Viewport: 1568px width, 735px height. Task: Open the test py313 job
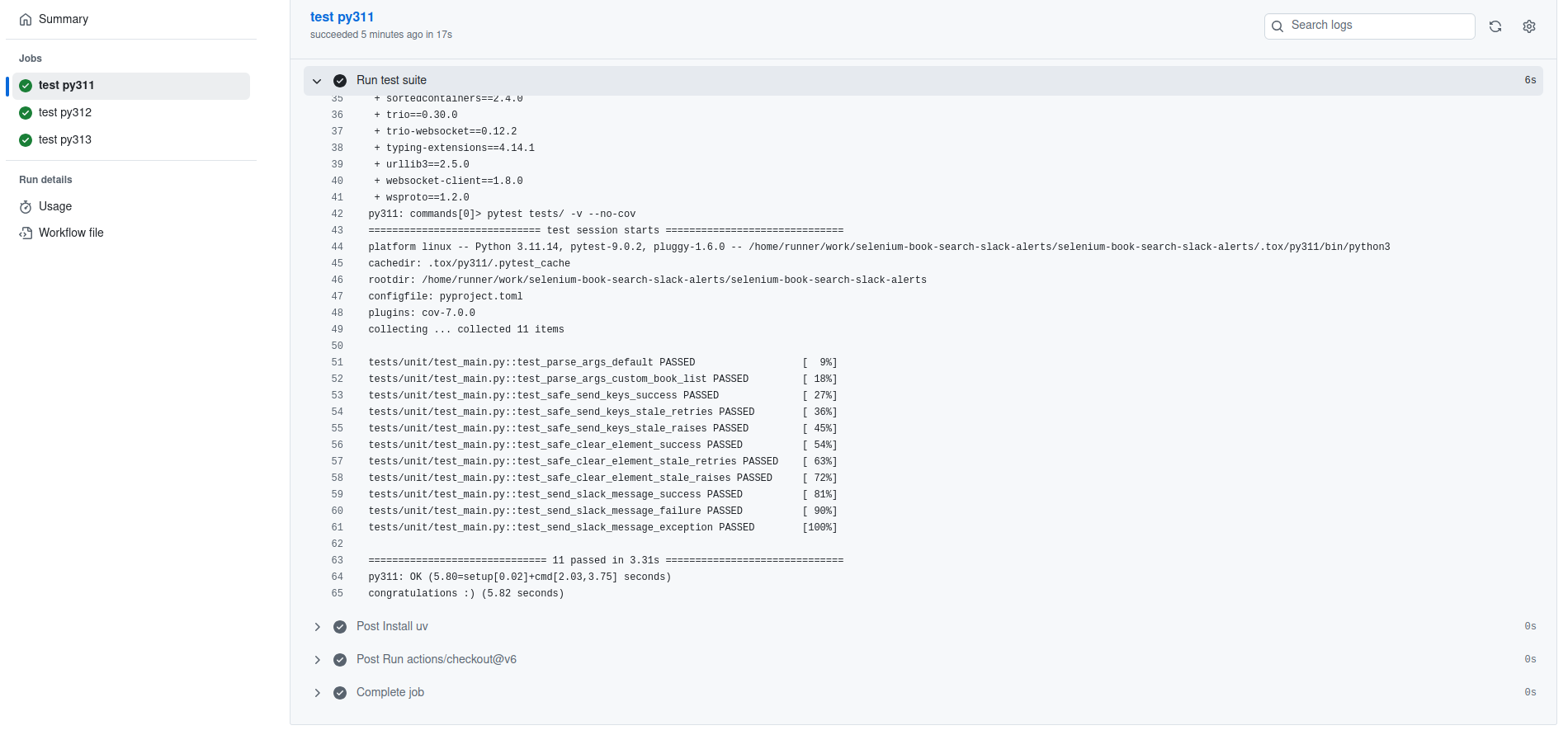pyautogui.click(x=65, y=140)
